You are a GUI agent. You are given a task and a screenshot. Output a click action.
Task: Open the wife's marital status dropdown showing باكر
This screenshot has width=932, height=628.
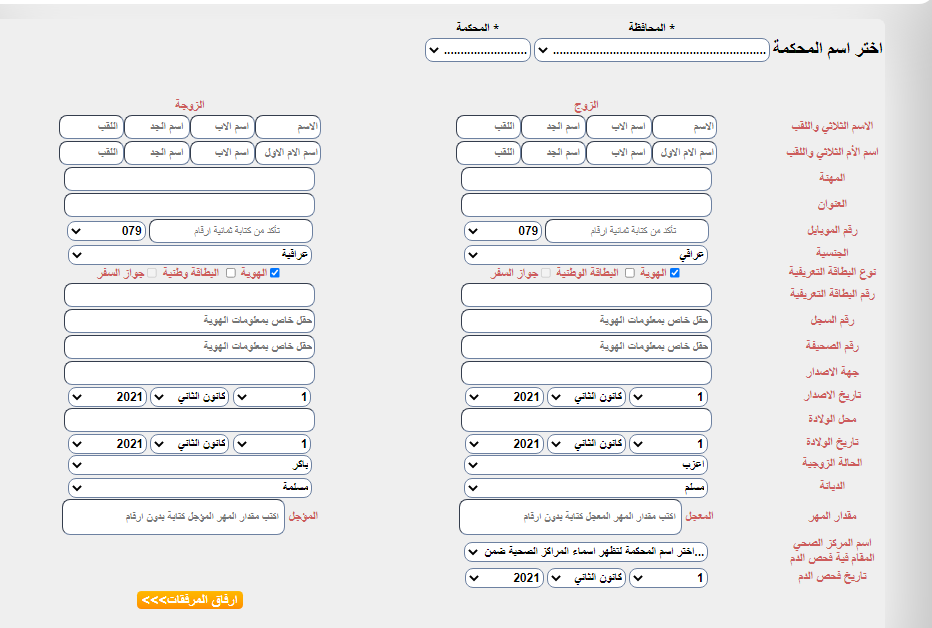[x=190, y=465]
